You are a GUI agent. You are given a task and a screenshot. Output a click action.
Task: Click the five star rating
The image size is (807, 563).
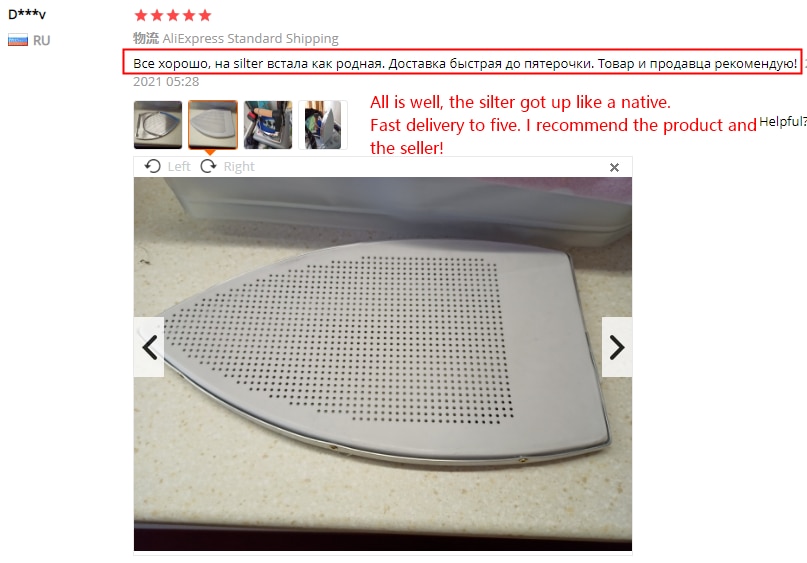tap(173, 15)
